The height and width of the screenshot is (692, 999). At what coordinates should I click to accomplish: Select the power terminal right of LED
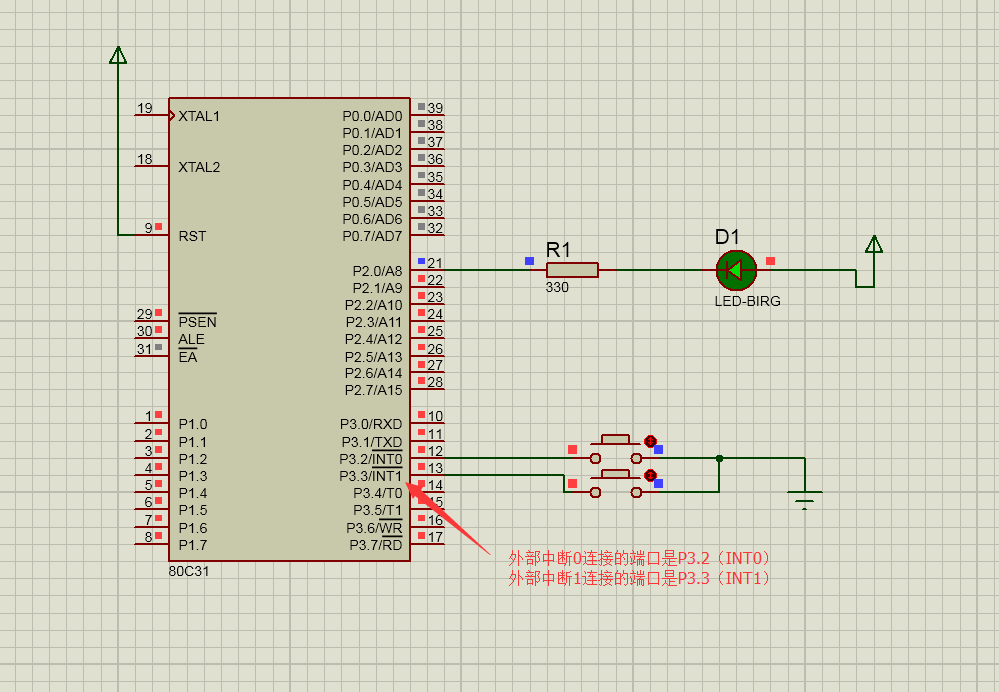coord(874,245)
